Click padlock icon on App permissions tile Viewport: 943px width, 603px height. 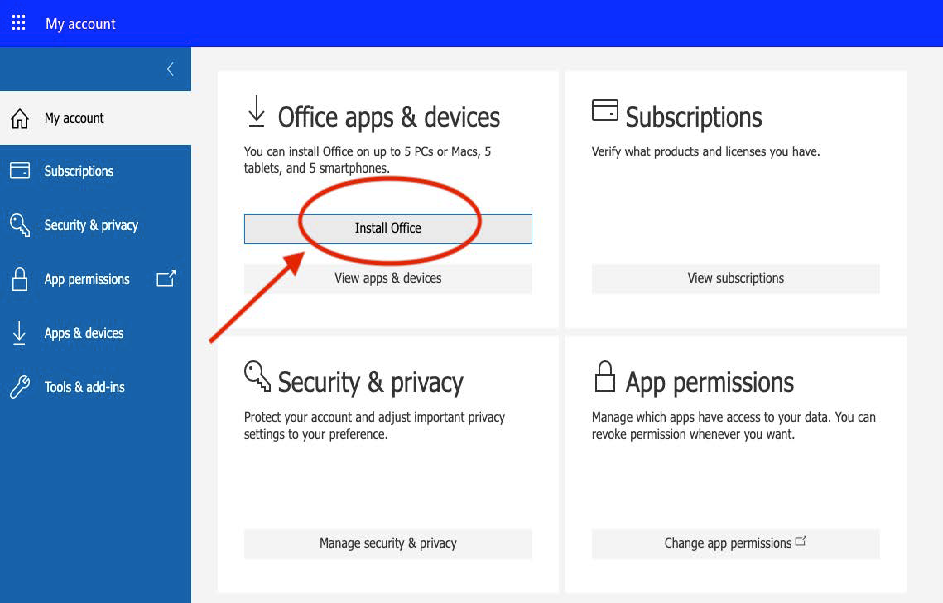tap(605, 376)
